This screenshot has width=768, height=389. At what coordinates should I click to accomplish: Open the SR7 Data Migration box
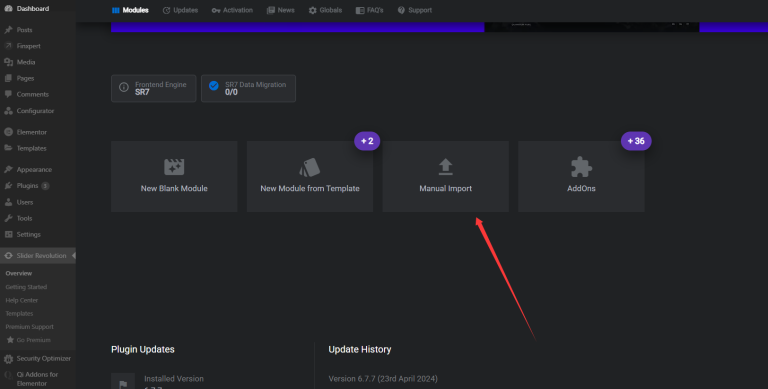click(248, 89)
